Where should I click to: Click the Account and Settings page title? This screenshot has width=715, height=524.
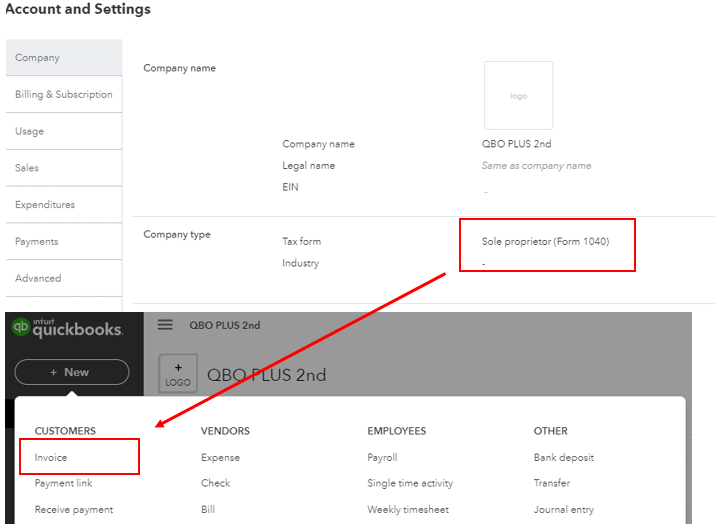tap(78, 9)
